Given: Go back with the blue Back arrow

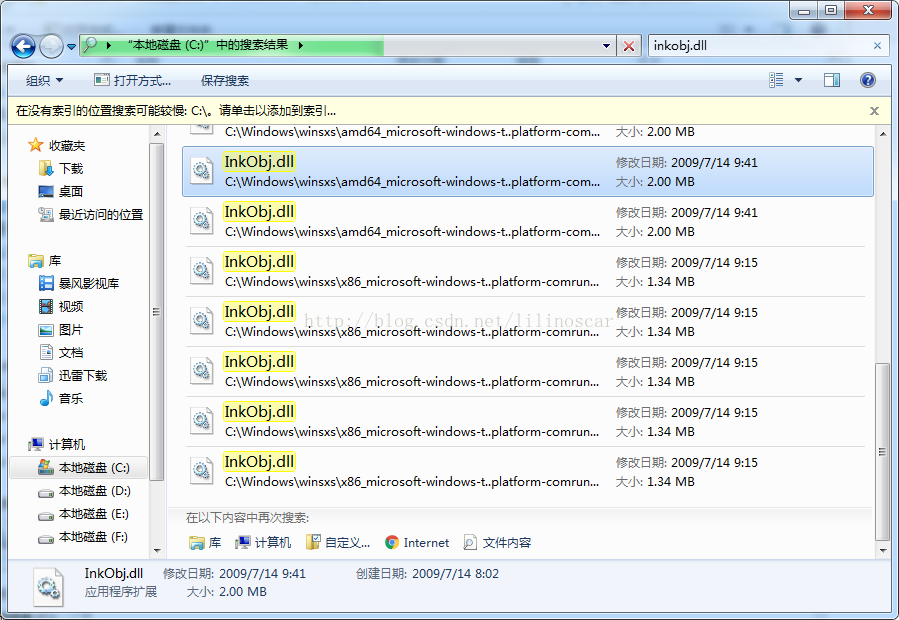Looking at the screenshot, I should point(24,46).
